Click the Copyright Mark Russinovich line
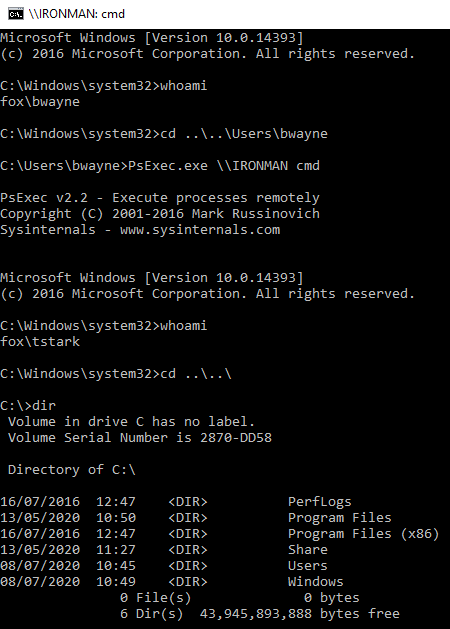 [x=160, y=214]
